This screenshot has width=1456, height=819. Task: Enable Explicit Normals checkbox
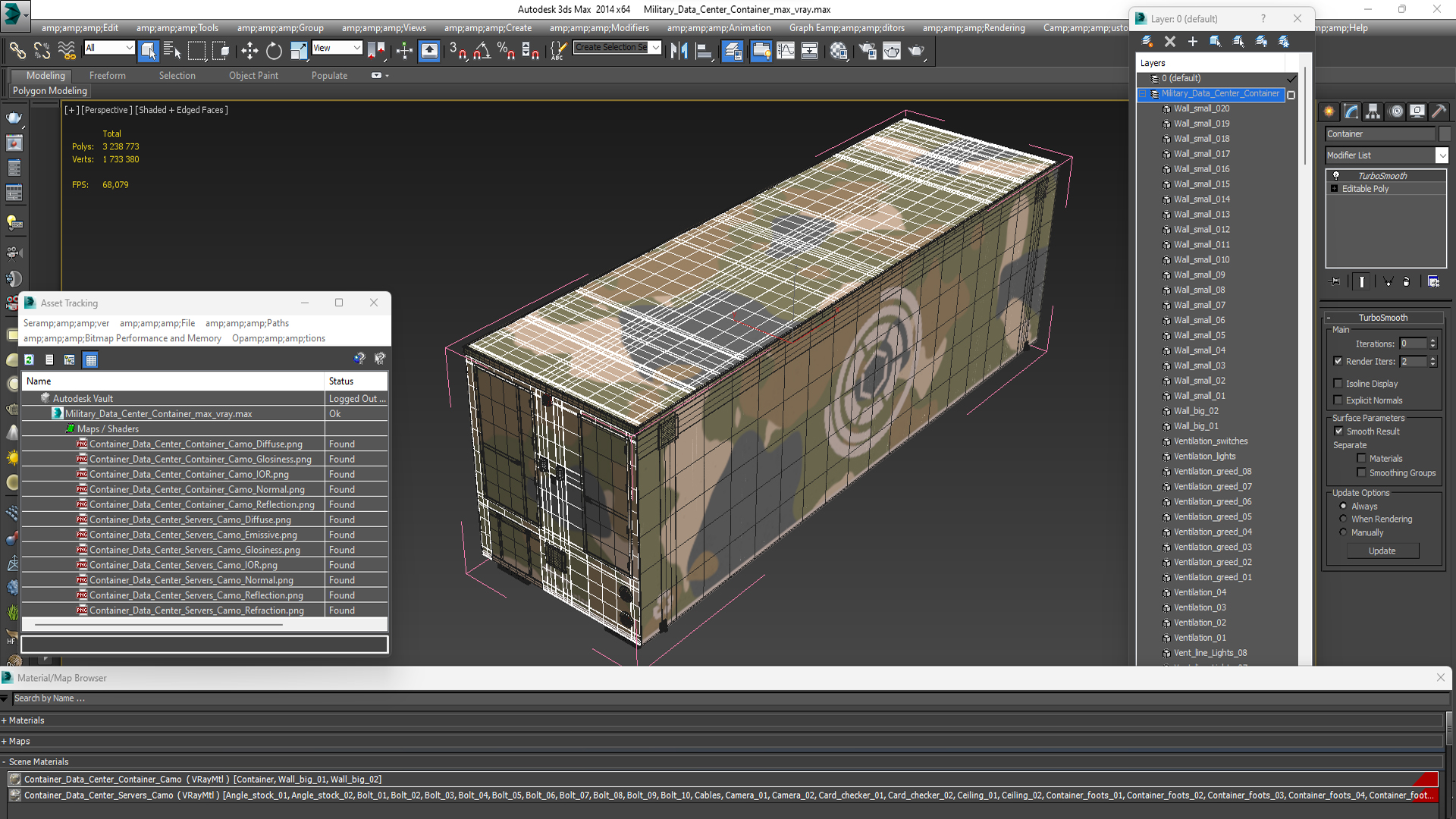click(x=1338, y=400)
